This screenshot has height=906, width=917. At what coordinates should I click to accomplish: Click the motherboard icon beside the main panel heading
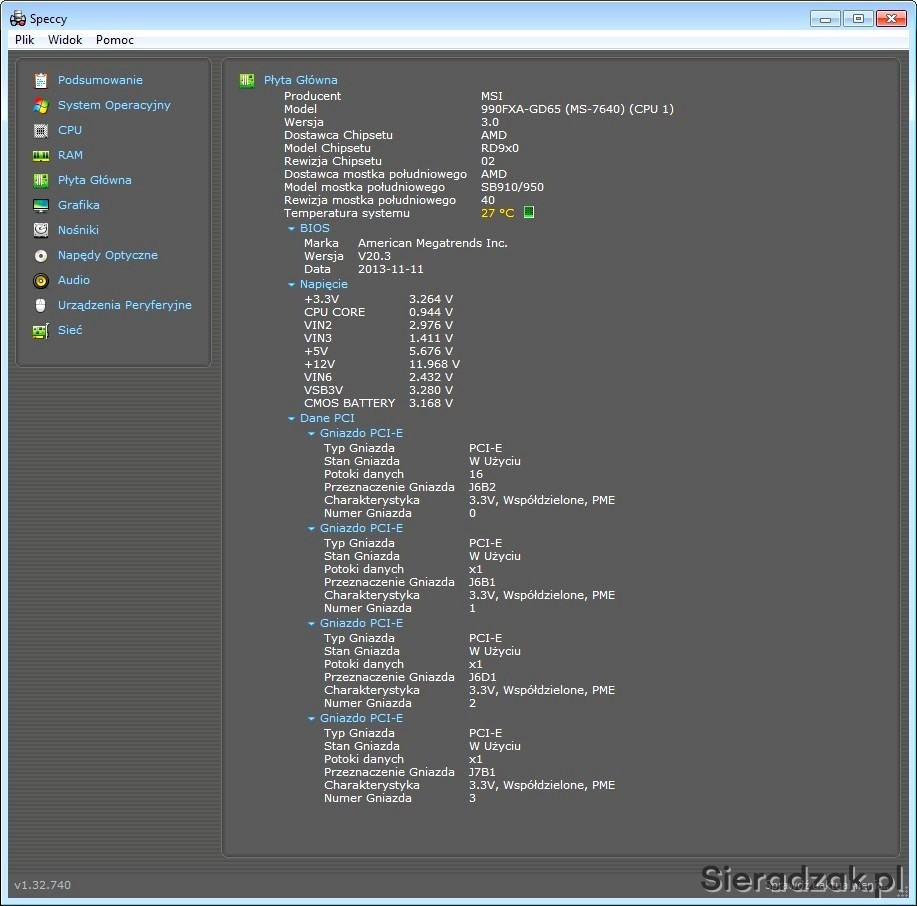tap(247, 80)
